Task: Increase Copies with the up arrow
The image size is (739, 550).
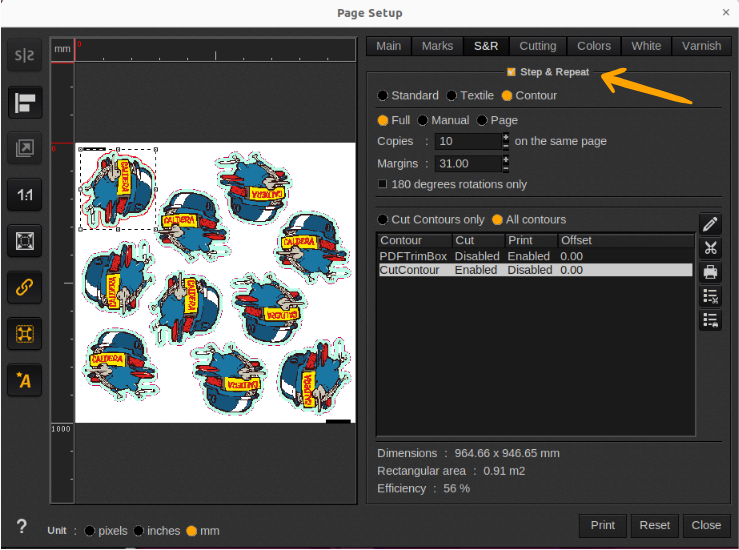Action: [x=506, y=137]
